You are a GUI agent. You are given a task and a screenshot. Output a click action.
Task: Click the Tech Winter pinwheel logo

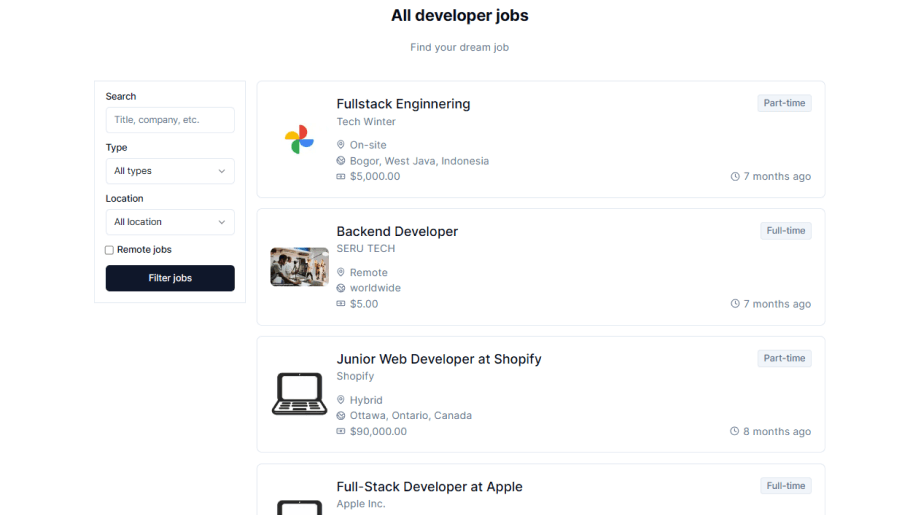click(x=299, y=139)
